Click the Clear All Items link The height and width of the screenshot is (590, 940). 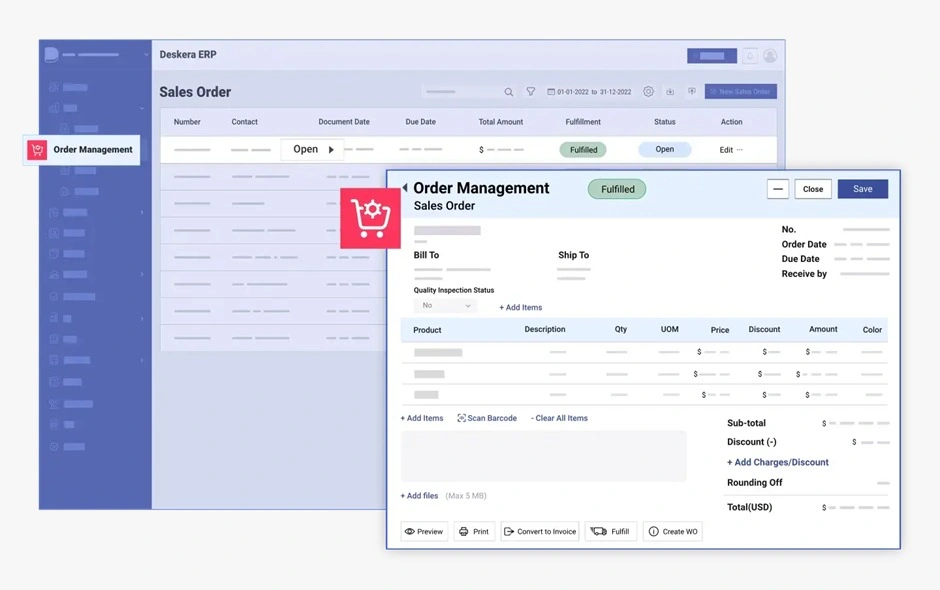pos(560,418)
